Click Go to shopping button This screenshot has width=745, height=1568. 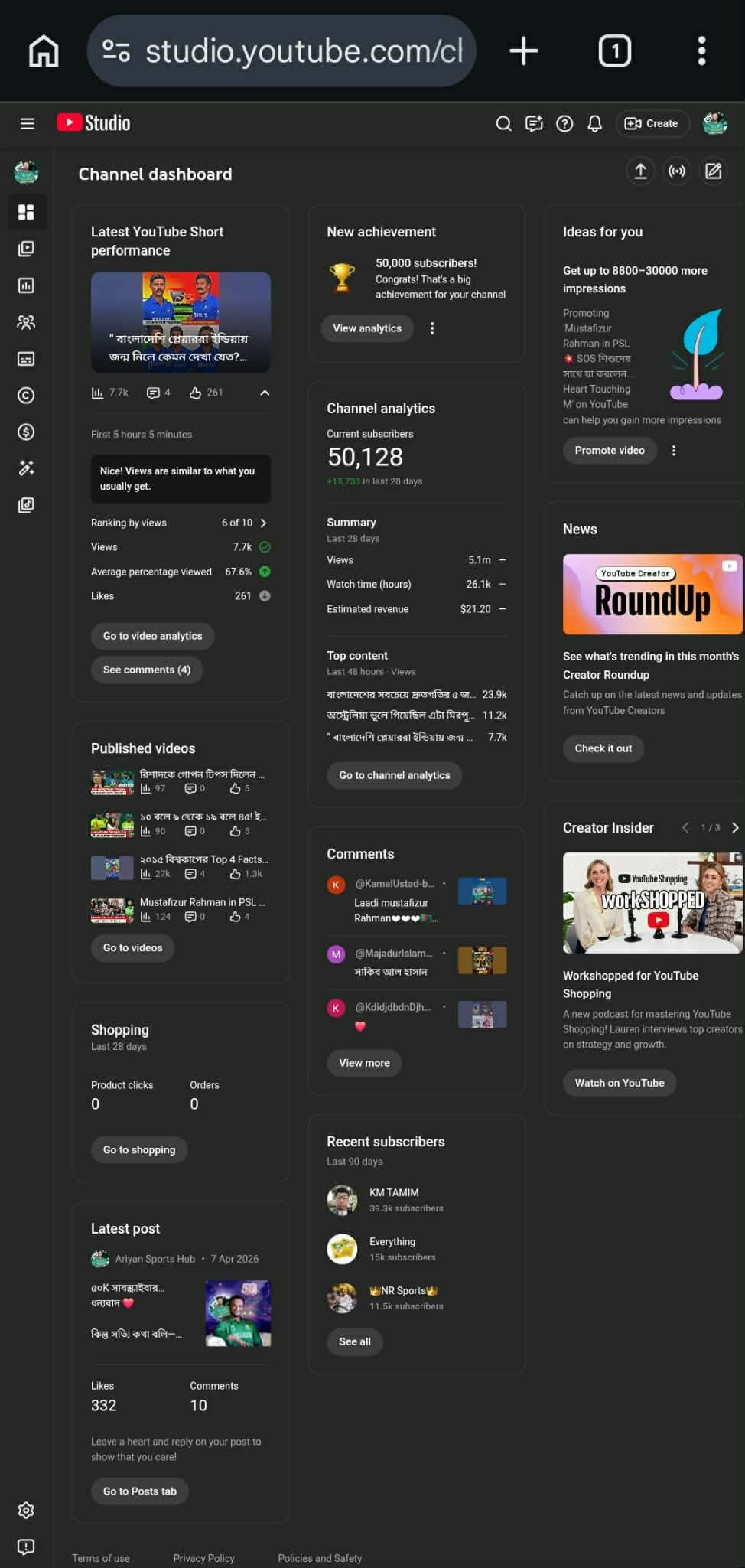(x=139, y=1150)
